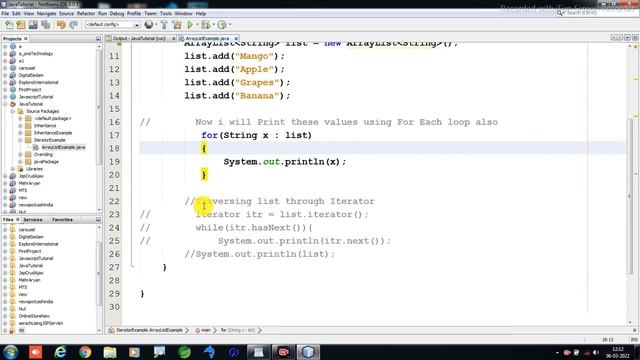Image resolution: width=640 pixels, height=360 pixels.
Task: Switch to the Favorites tab
Action: (62, 220)
